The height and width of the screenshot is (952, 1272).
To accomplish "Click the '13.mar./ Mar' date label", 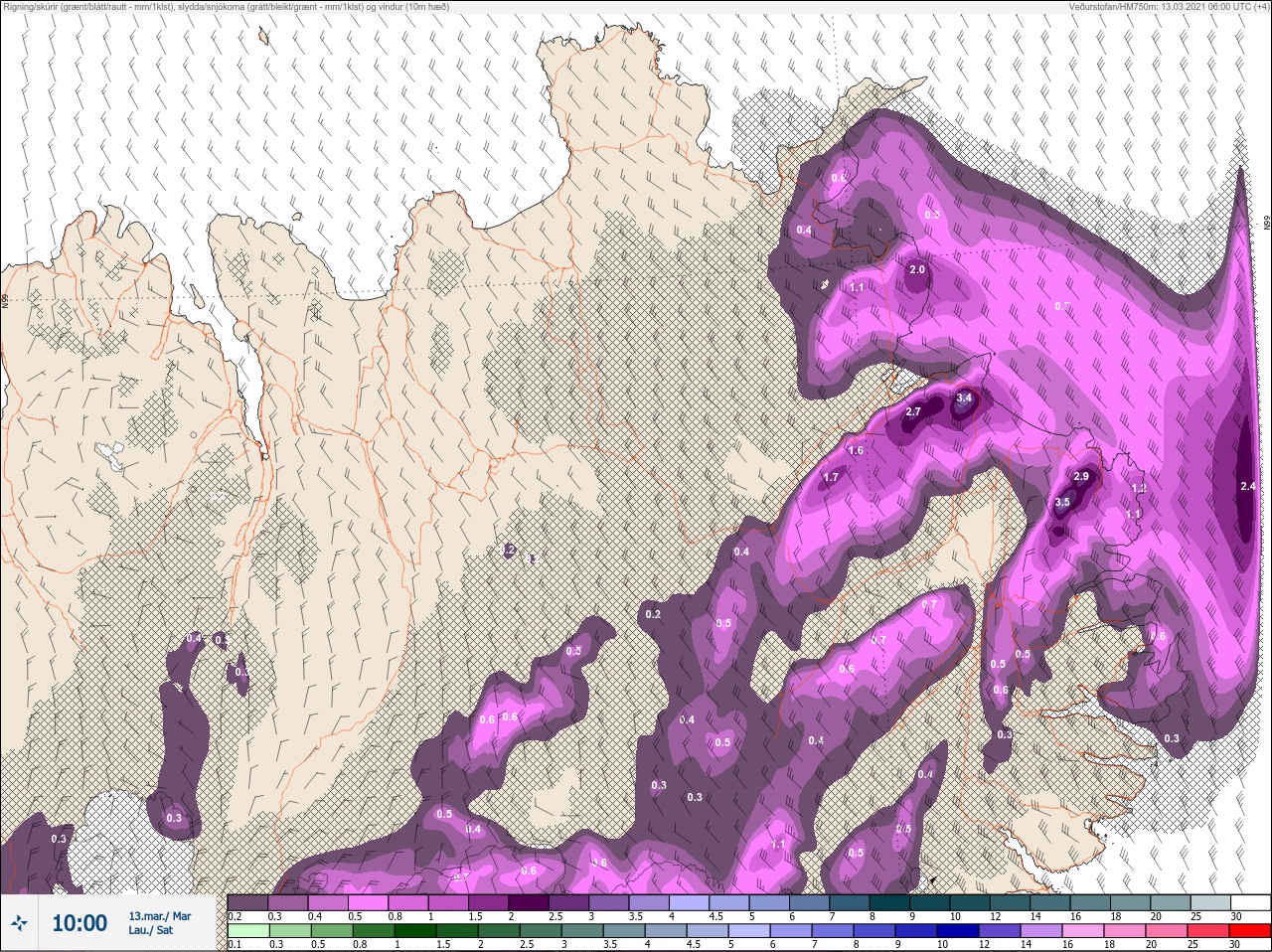I will [x=160, y=916].
